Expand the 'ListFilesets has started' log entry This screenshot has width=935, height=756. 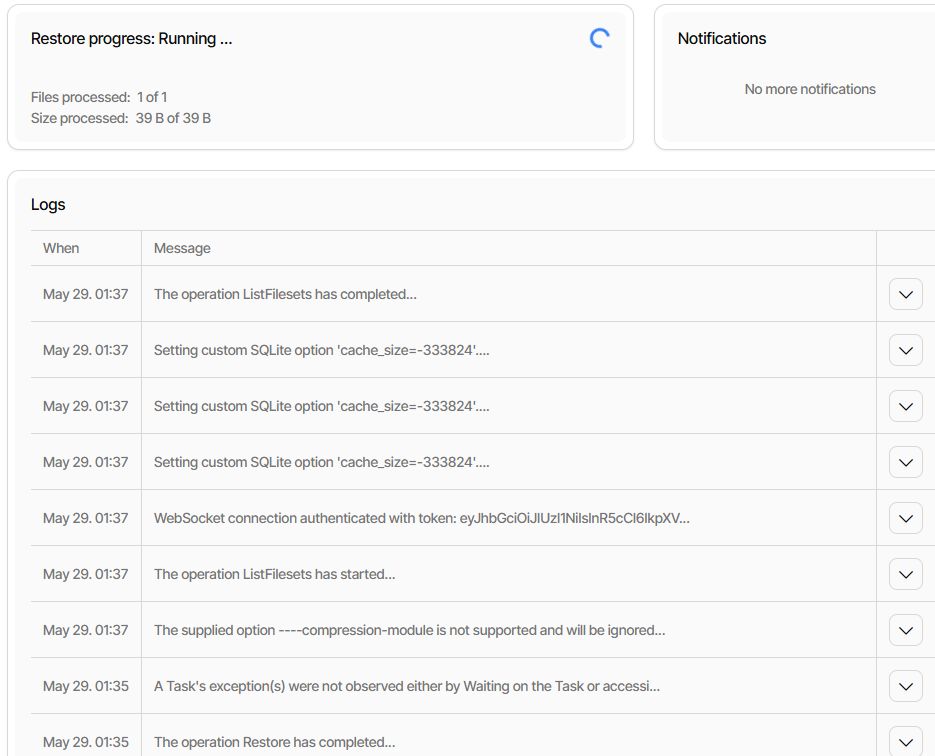click(x=906, y=574)
